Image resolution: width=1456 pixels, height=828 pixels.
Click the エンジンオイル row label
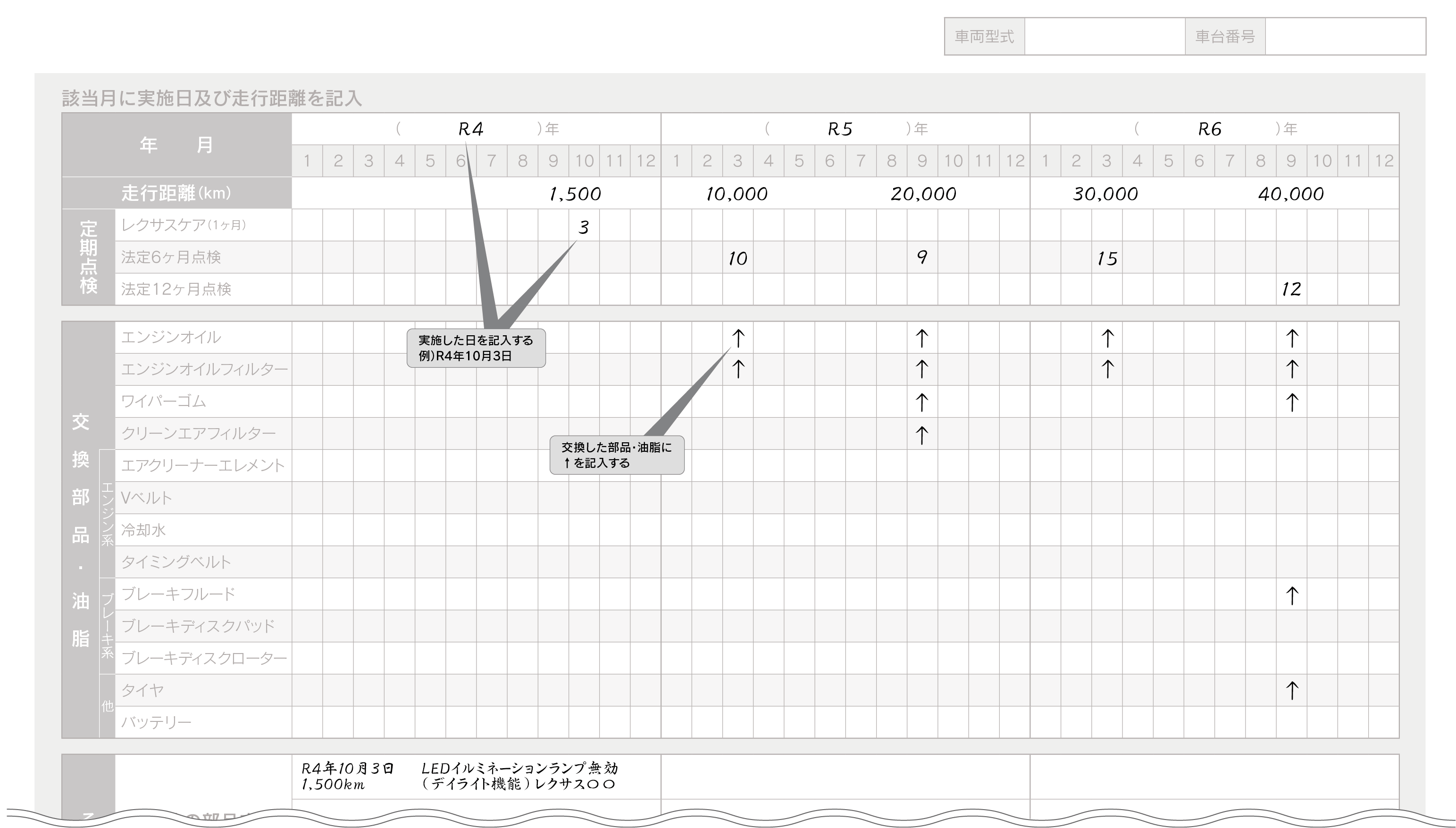pyautogui.click(x=171, y=337)
